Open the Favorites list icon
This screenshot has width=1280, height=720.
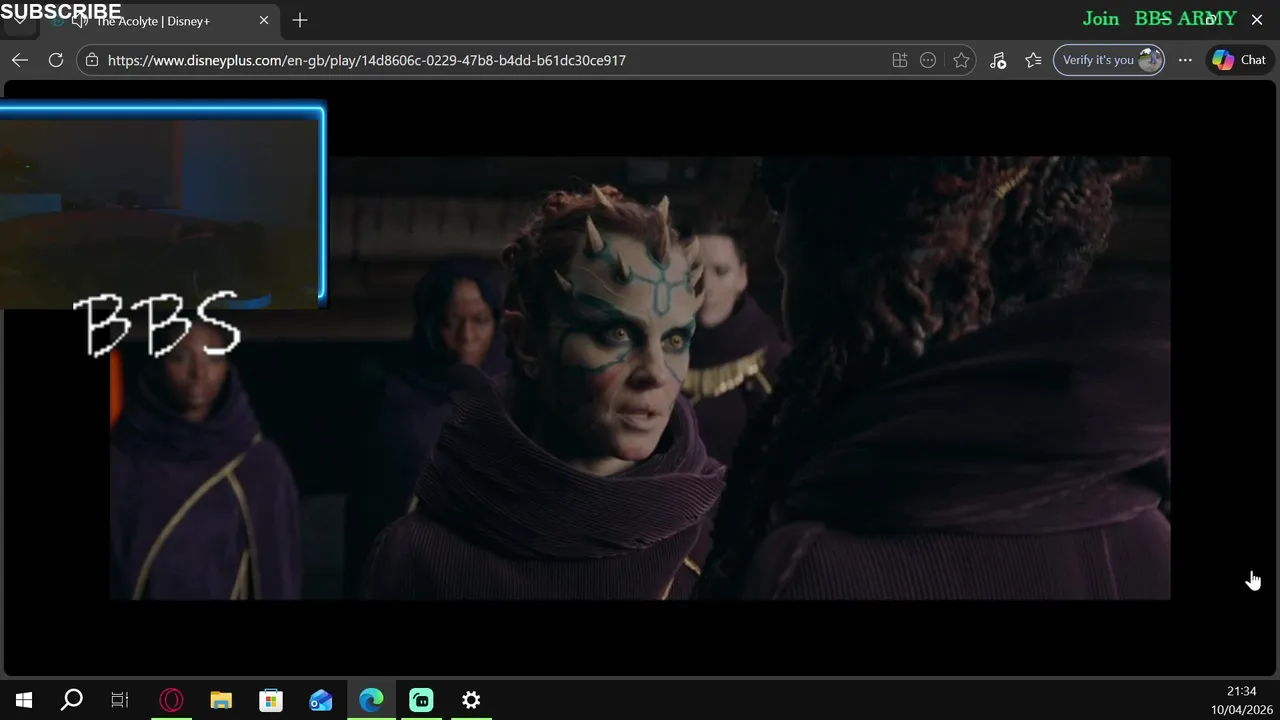tap(1033, 60)
